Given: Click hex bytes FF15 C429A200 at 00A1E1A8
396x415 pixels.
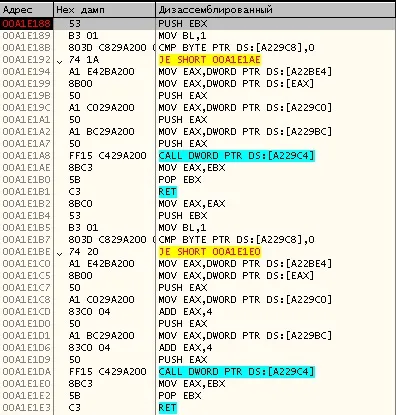Looking at the screenshot, I should click(107, 156).
